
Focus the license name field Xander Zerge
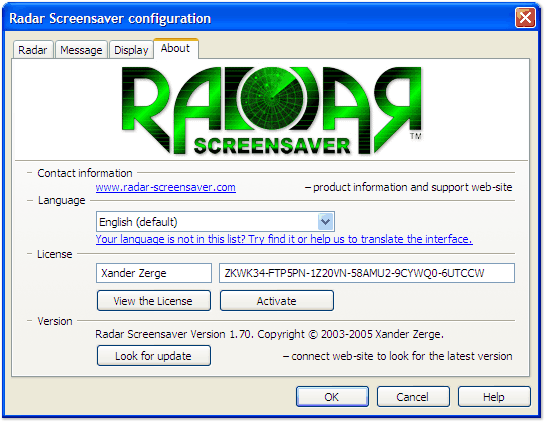(154, 273)
